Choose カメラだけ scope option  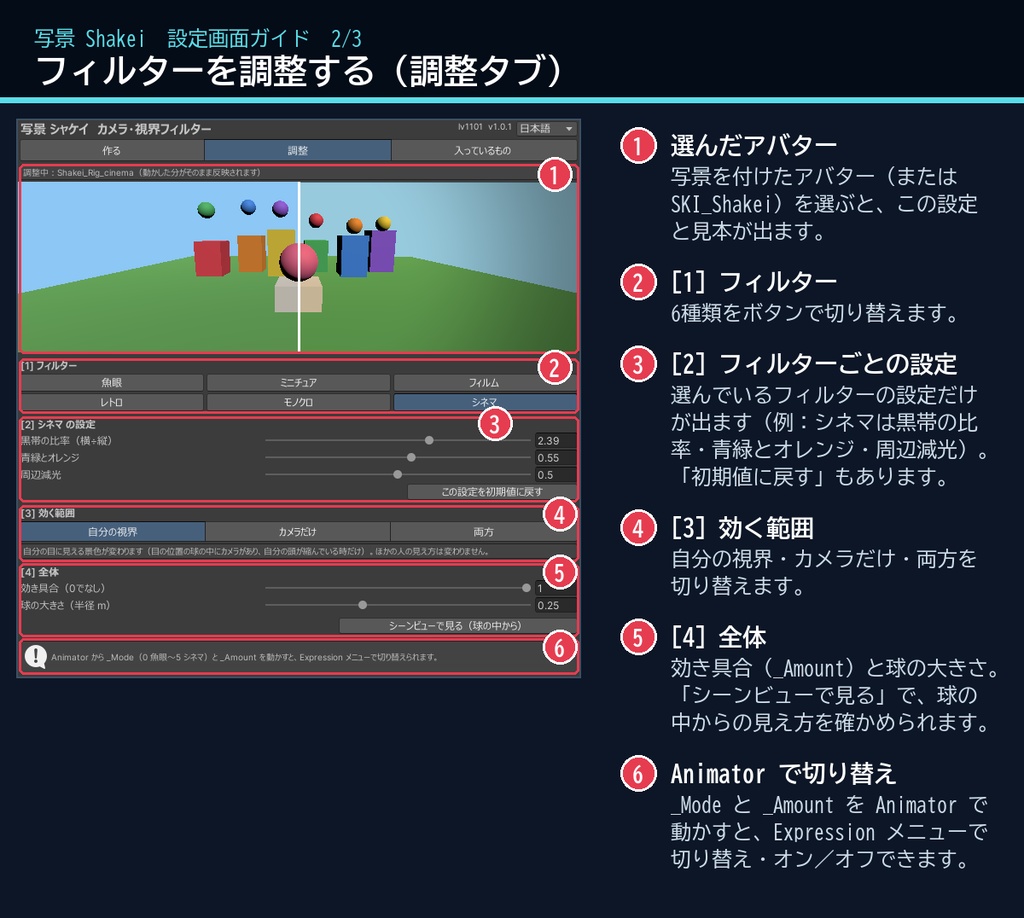tap(298, 531)
